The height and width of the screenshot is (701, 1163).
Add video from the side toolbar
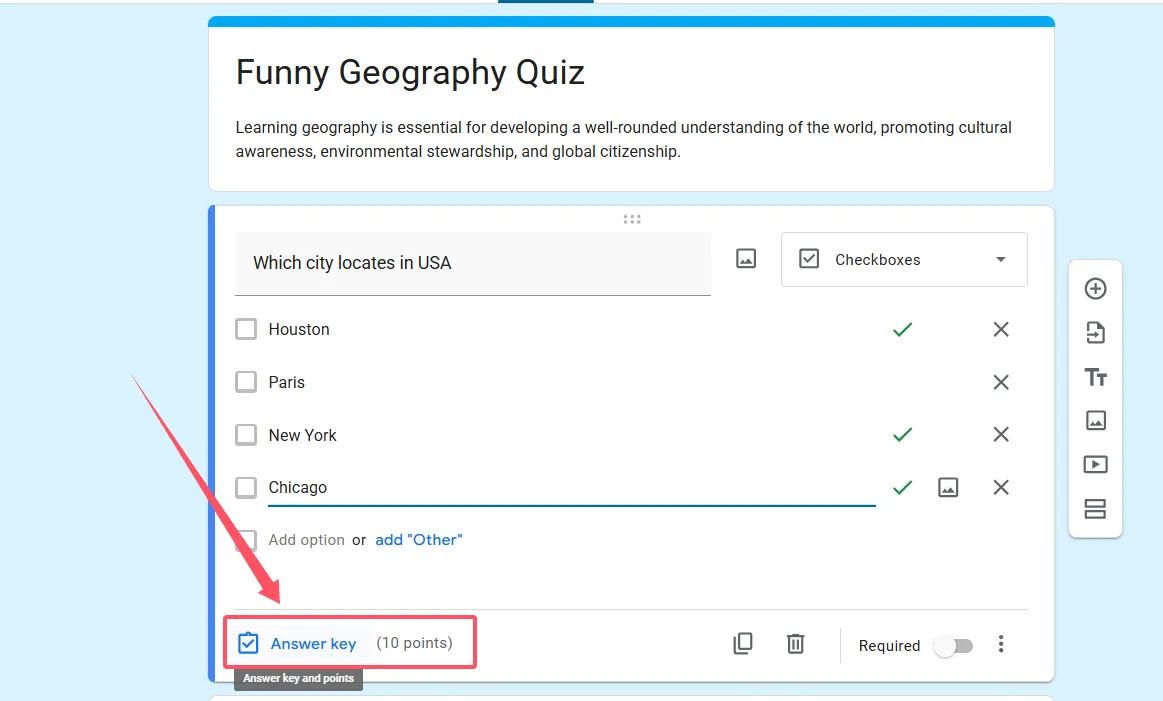point(1095,465)
